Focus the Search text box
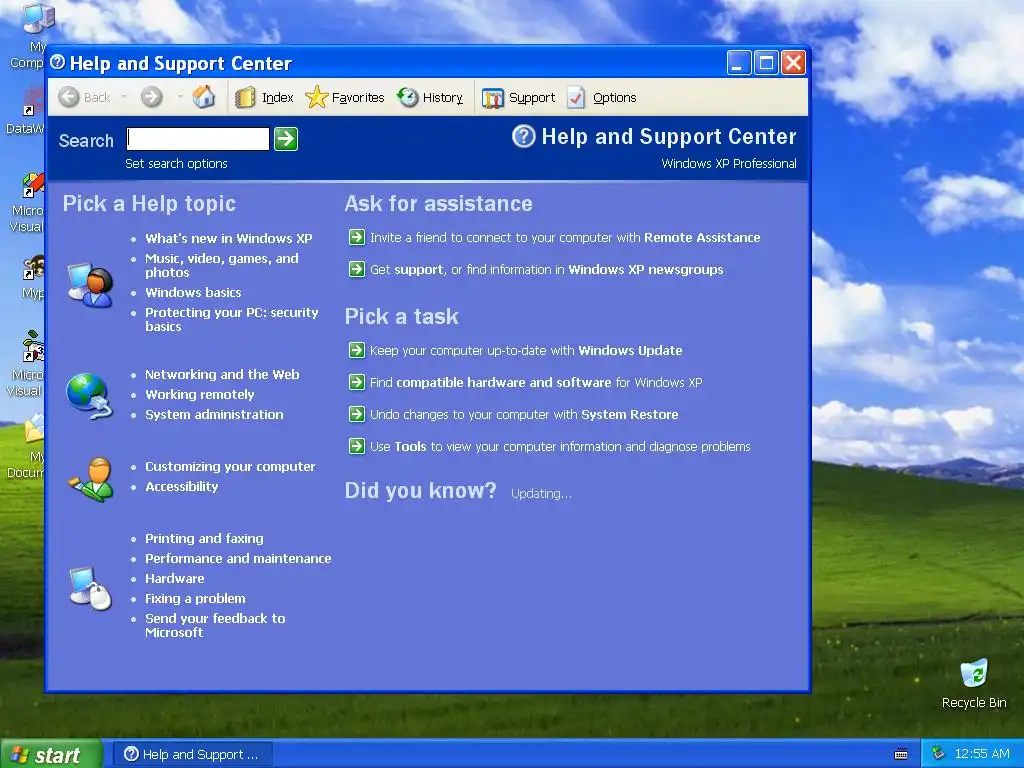1024x768 pixels. tap(198, 138)
